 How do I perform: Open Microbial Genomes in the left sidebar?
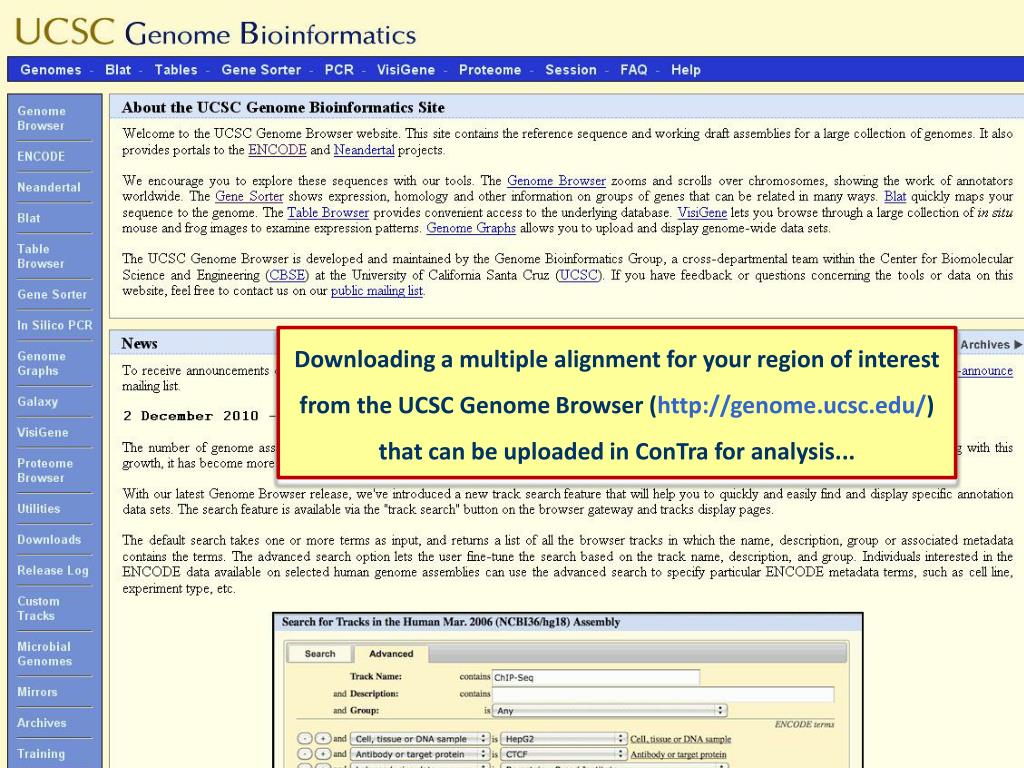[44, 654]
